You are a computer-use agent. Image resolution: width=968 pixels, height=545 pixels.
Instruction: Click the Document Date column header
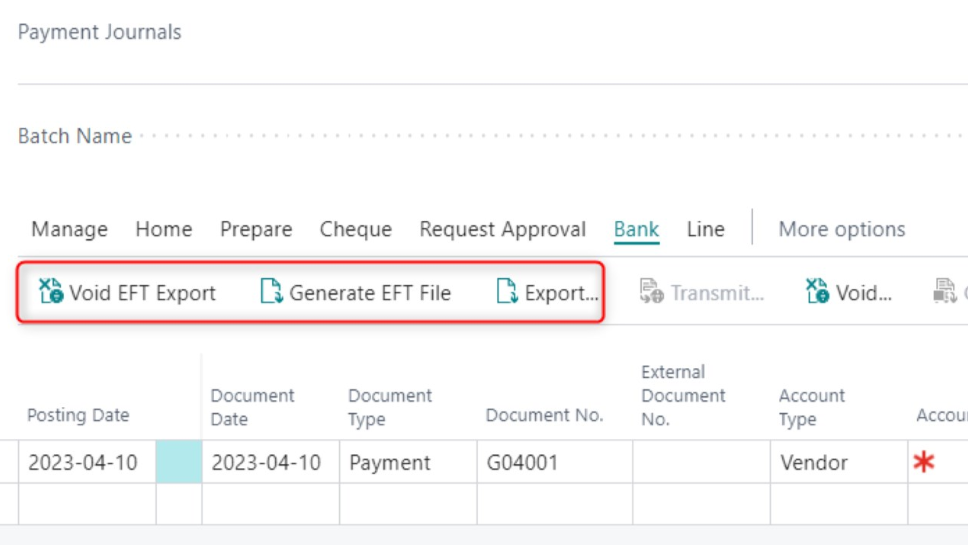tap(252, 407)
